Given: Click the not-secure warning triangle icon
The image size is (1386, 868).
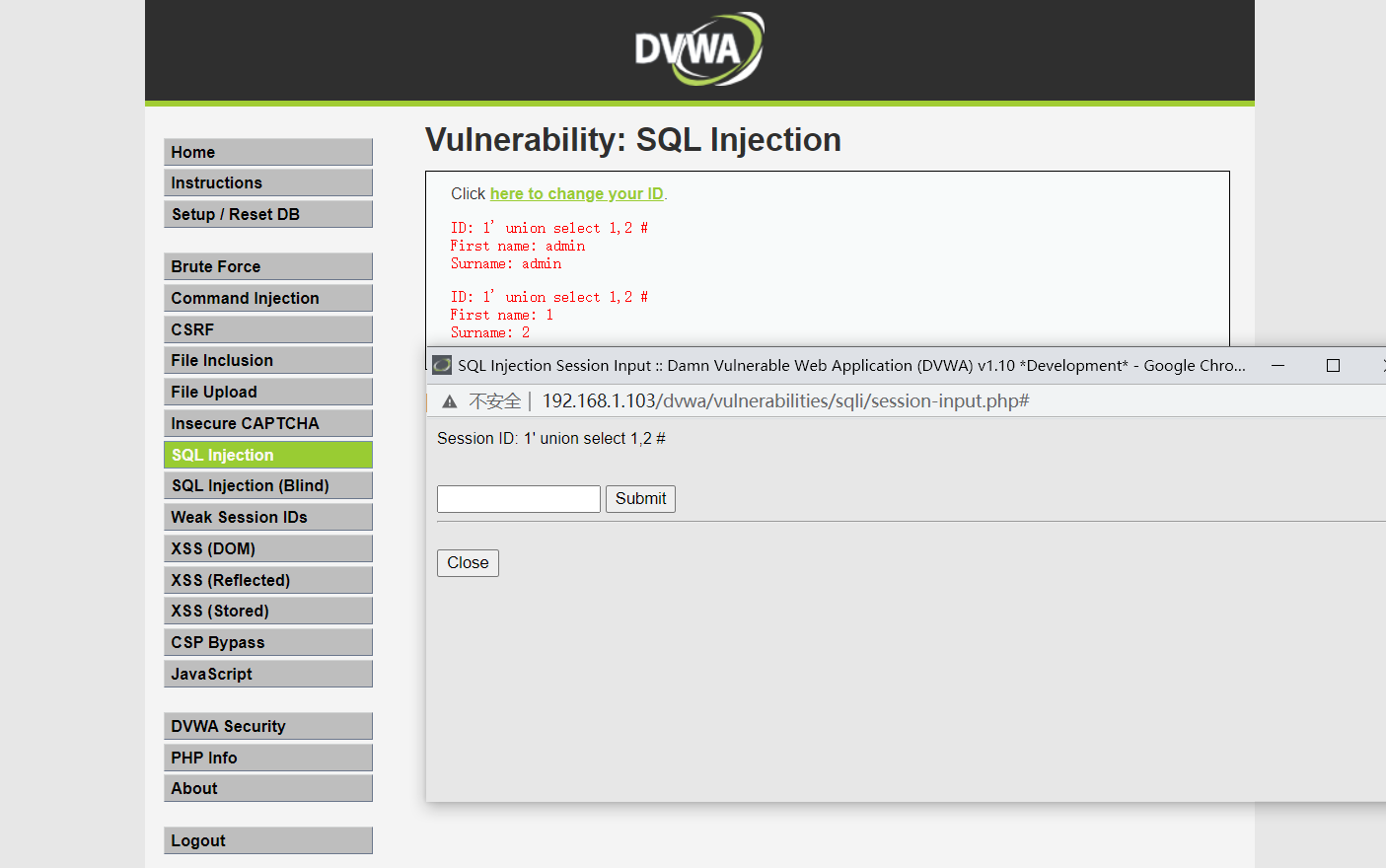Looking at the screenshot, I should pyautogui.click(x=450, y=401).
